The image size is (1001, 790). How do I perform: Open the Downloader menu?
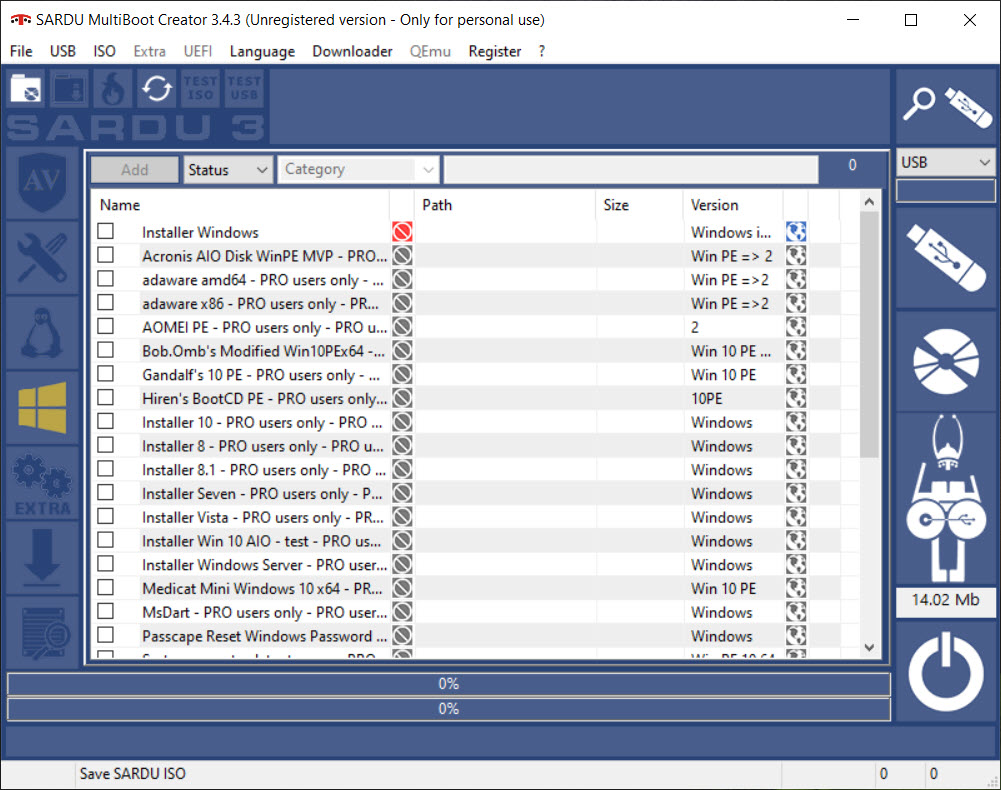352,51
